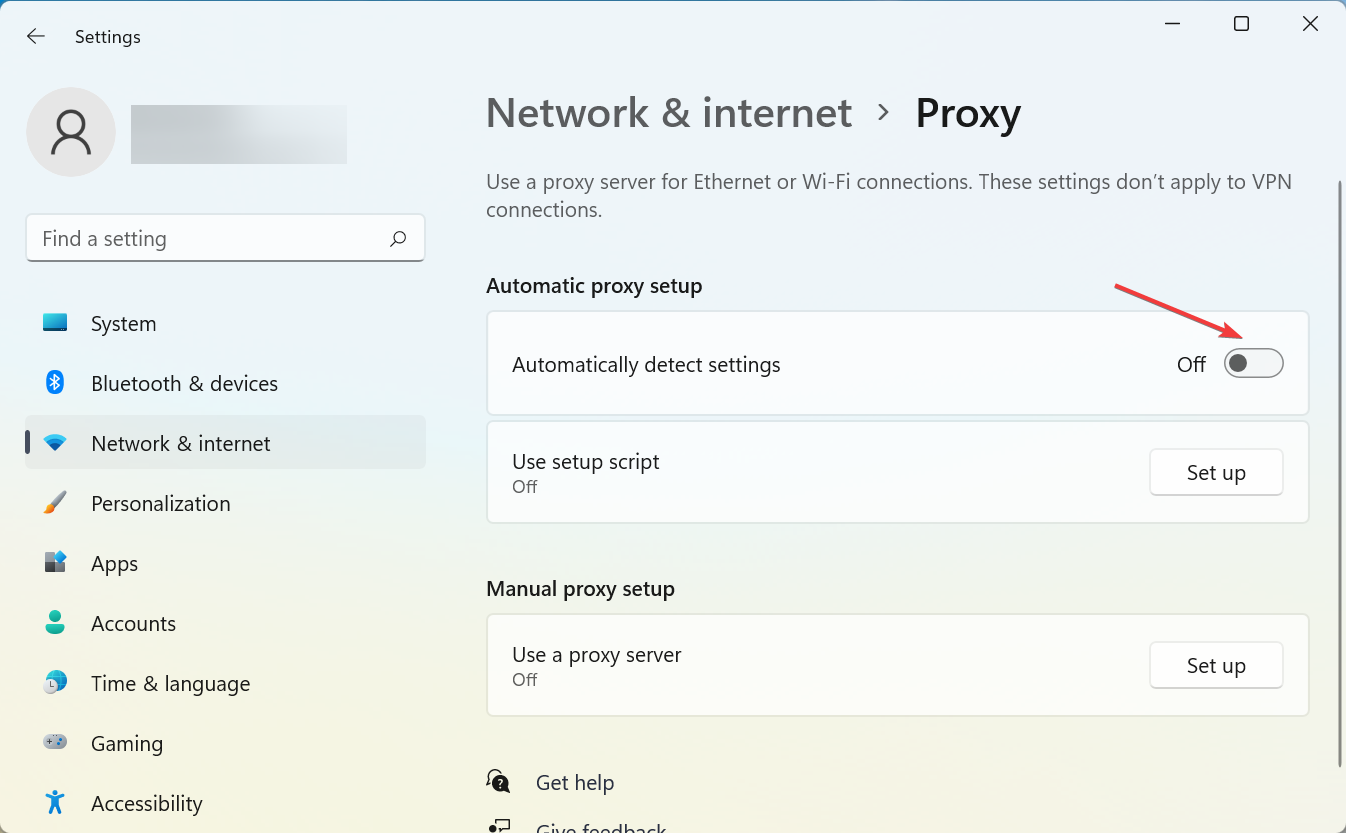Screen dimensions: 1346x833
Task: Open the Gaming settings category
Action: (x=126, y=743)
